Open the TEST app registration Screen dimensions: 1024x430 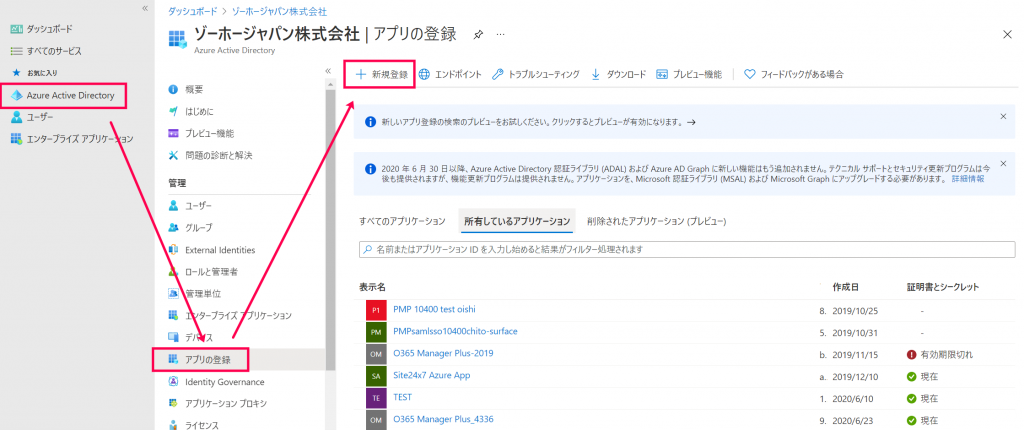pos(402,397)
